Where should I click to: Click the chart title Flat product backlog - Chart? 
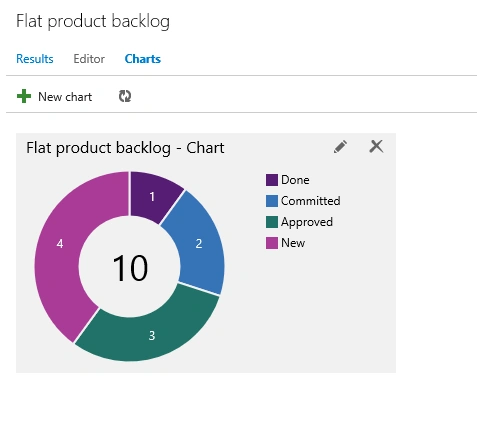pyautogui.click(x=125, y=148)
